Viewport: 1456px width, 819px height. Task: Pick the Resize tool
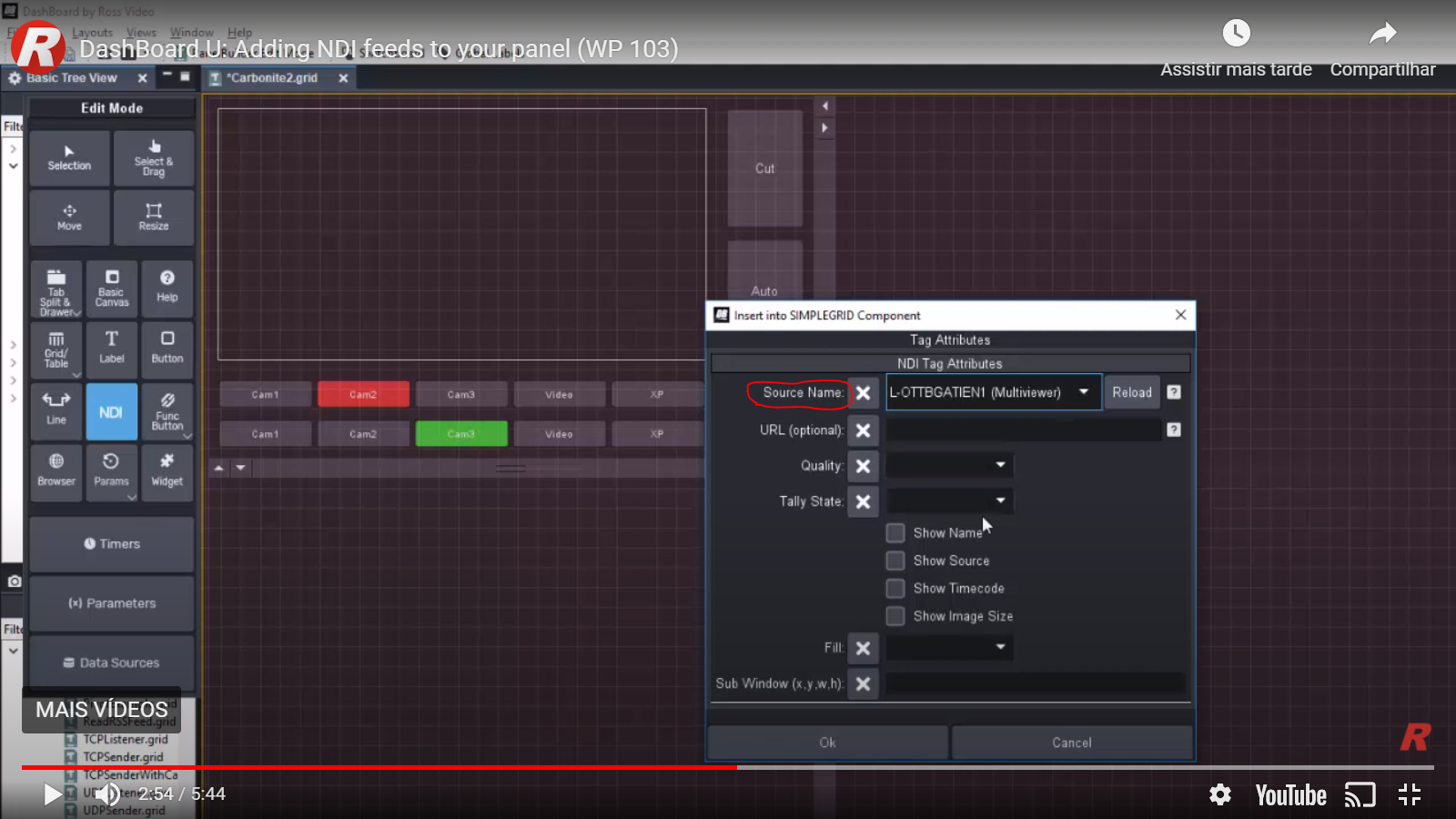point(154,217)
